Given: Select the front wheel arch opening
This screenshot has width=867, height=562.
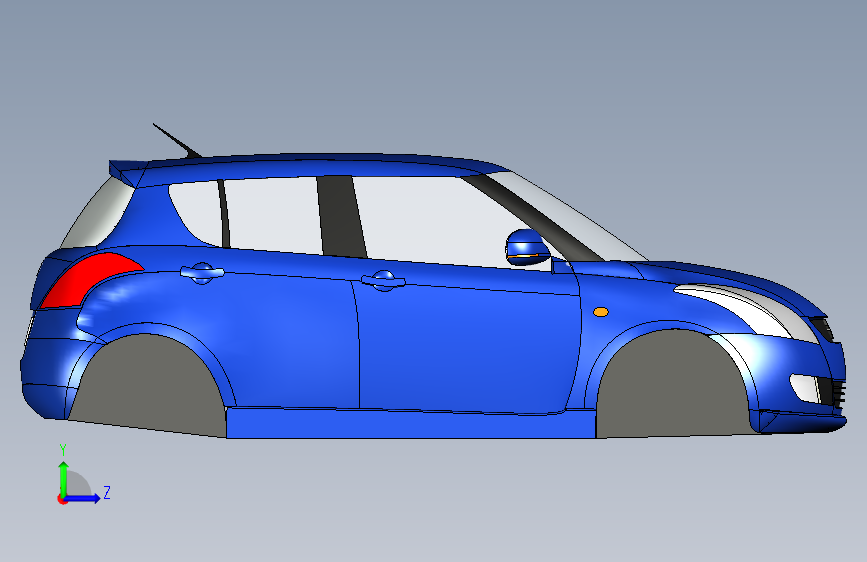Looking at the screenshot, I should [x=673, y=383].
